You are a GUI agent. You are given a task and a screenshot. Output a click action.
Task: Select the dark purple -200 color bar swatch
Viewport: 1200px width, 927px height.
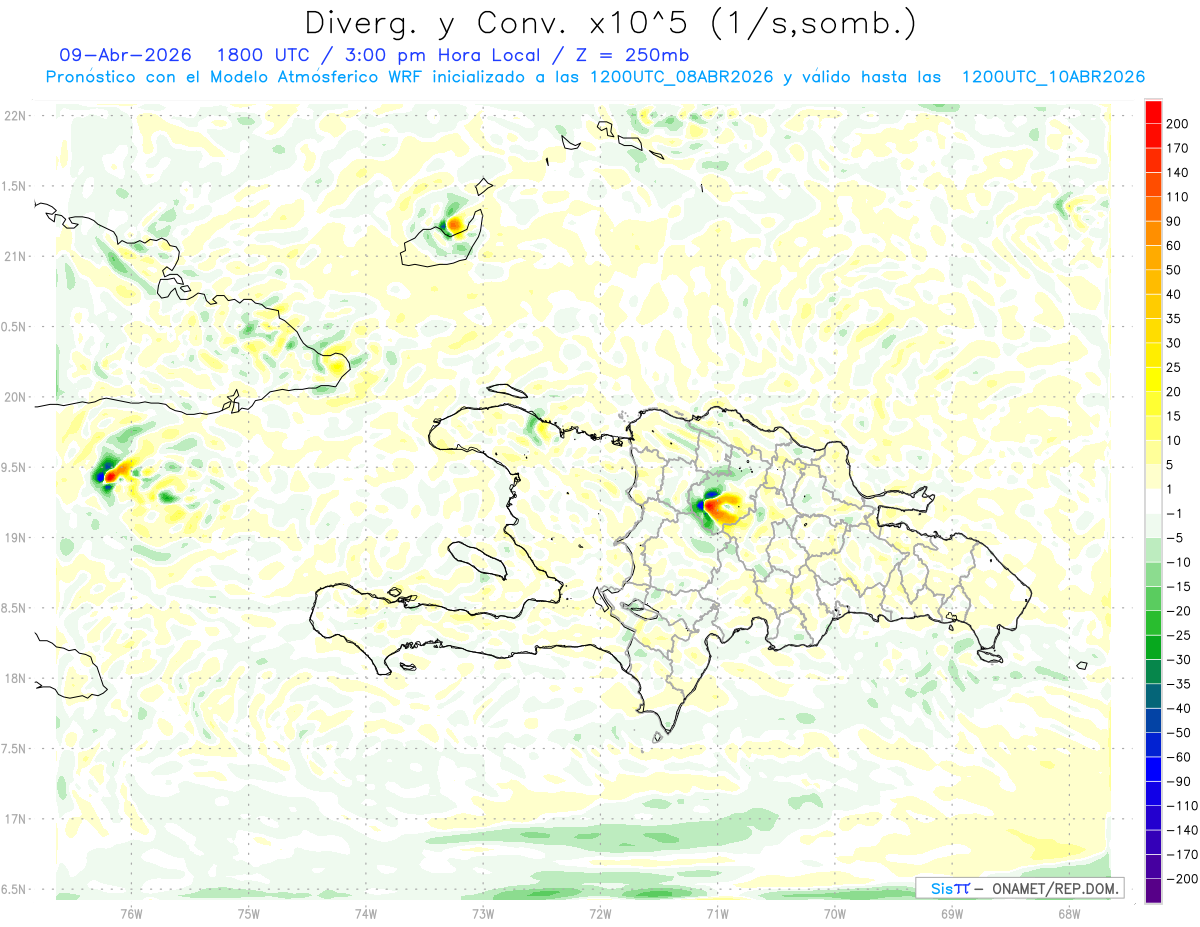pos(1153,890)
